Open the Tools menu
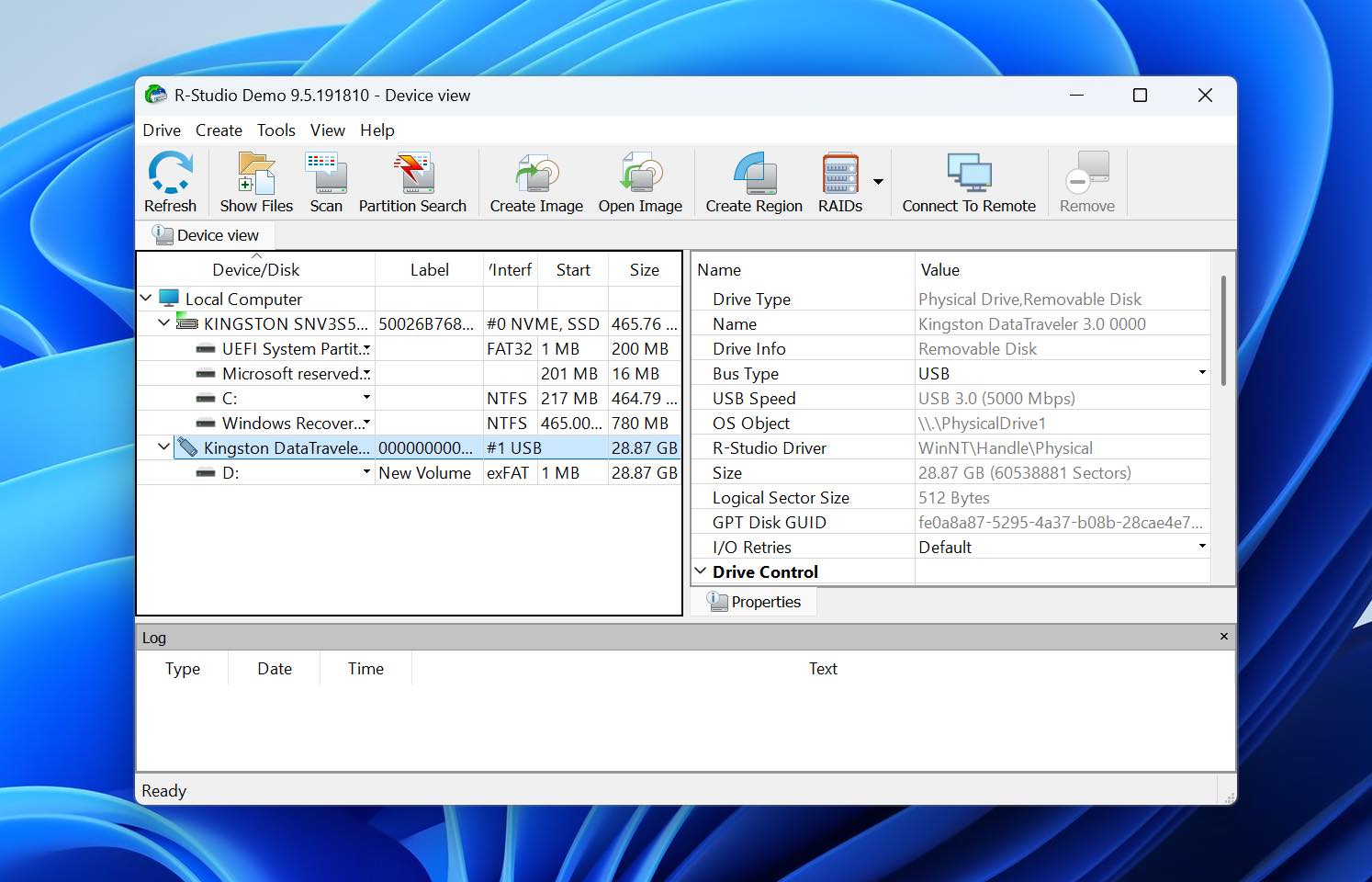Image resolution: width=1372 pixels, height=882 pixels. pos(276,130)
